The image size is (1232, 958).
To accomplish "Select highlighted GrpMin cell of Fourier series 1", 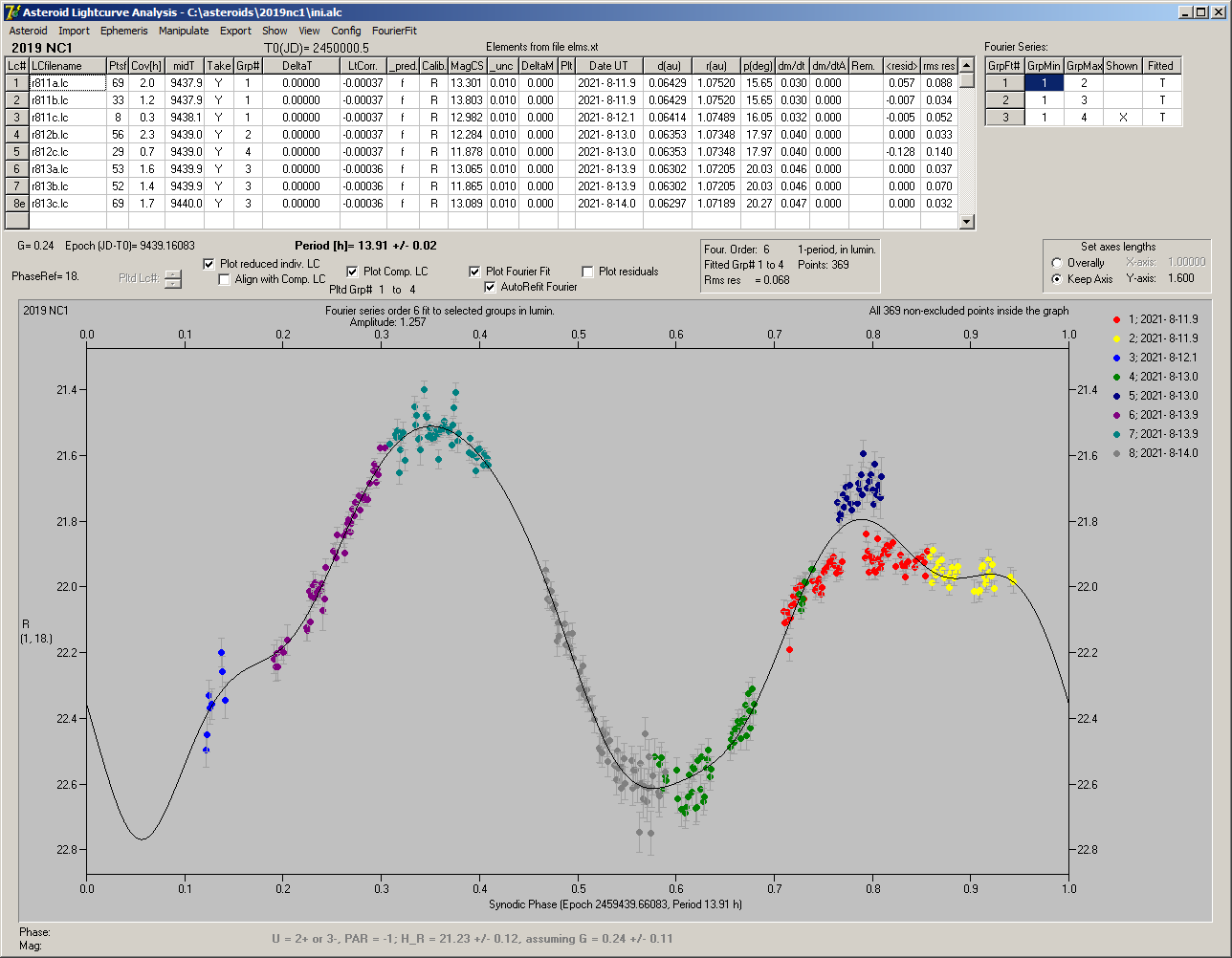I will tap(1045, 83).
